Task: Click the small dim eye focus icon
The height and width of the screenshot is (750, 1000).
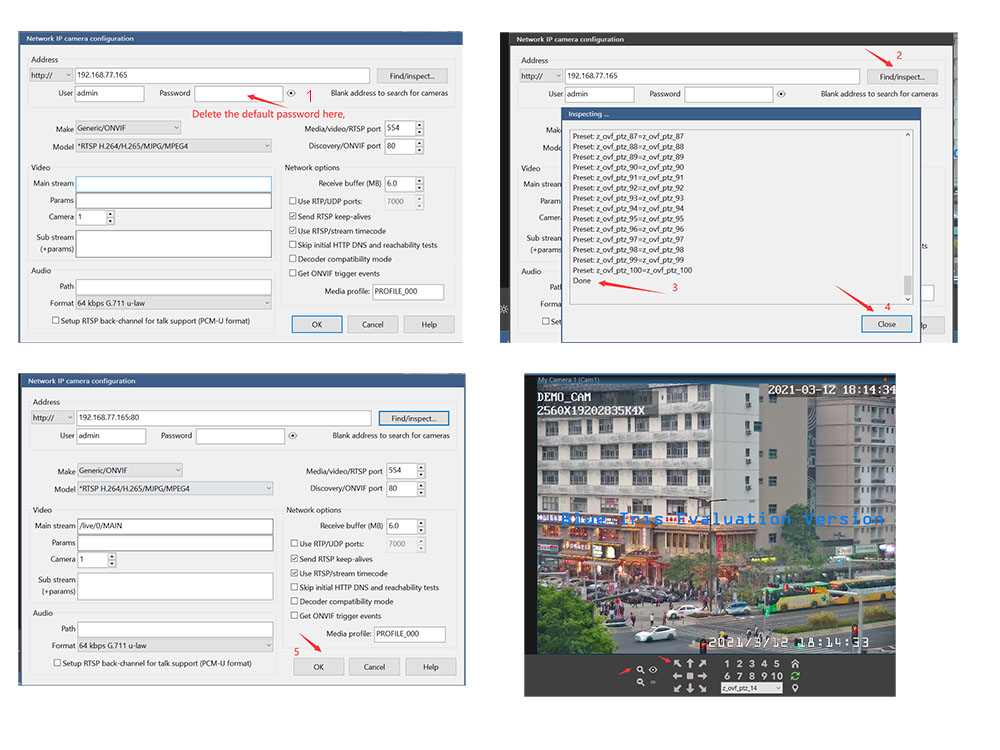Action: click(x=653, y=682)
